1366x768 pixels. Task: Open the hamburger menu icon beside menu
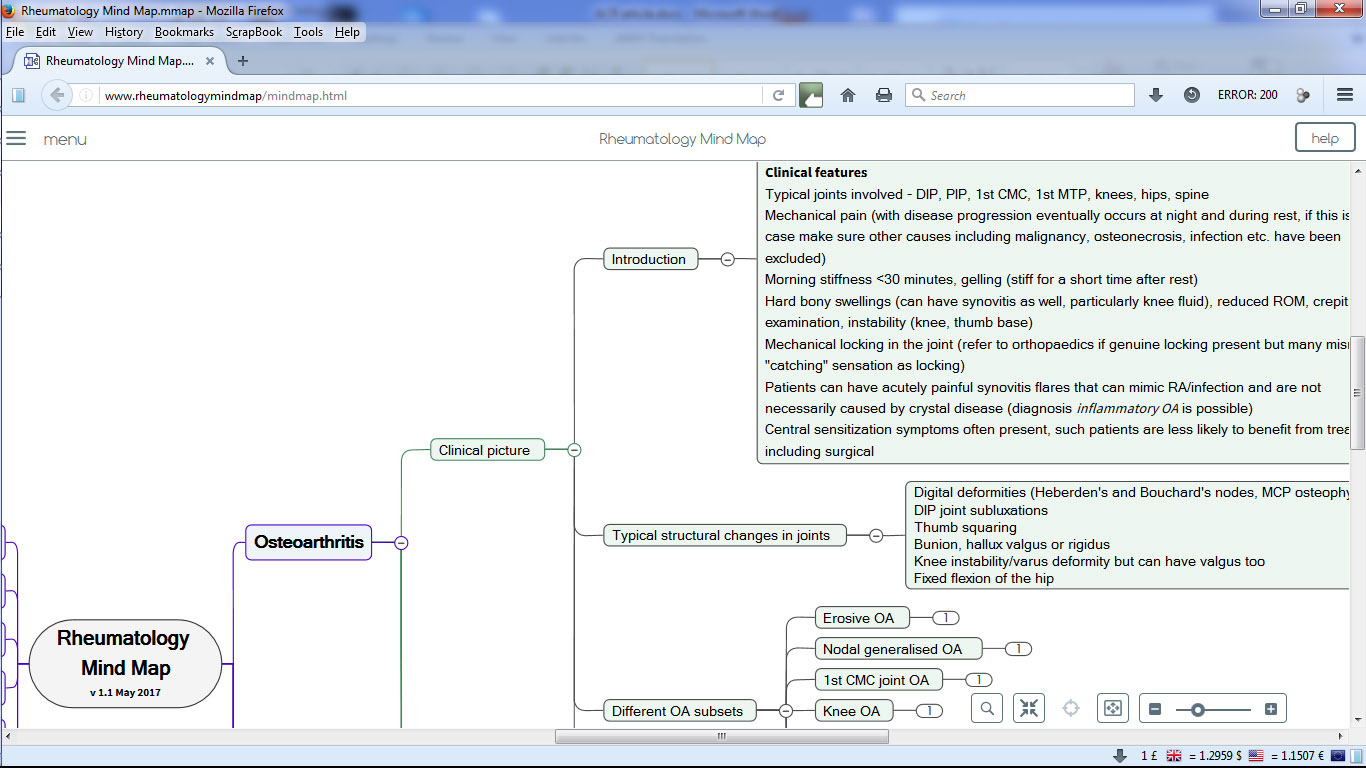(x=16, y=138)
